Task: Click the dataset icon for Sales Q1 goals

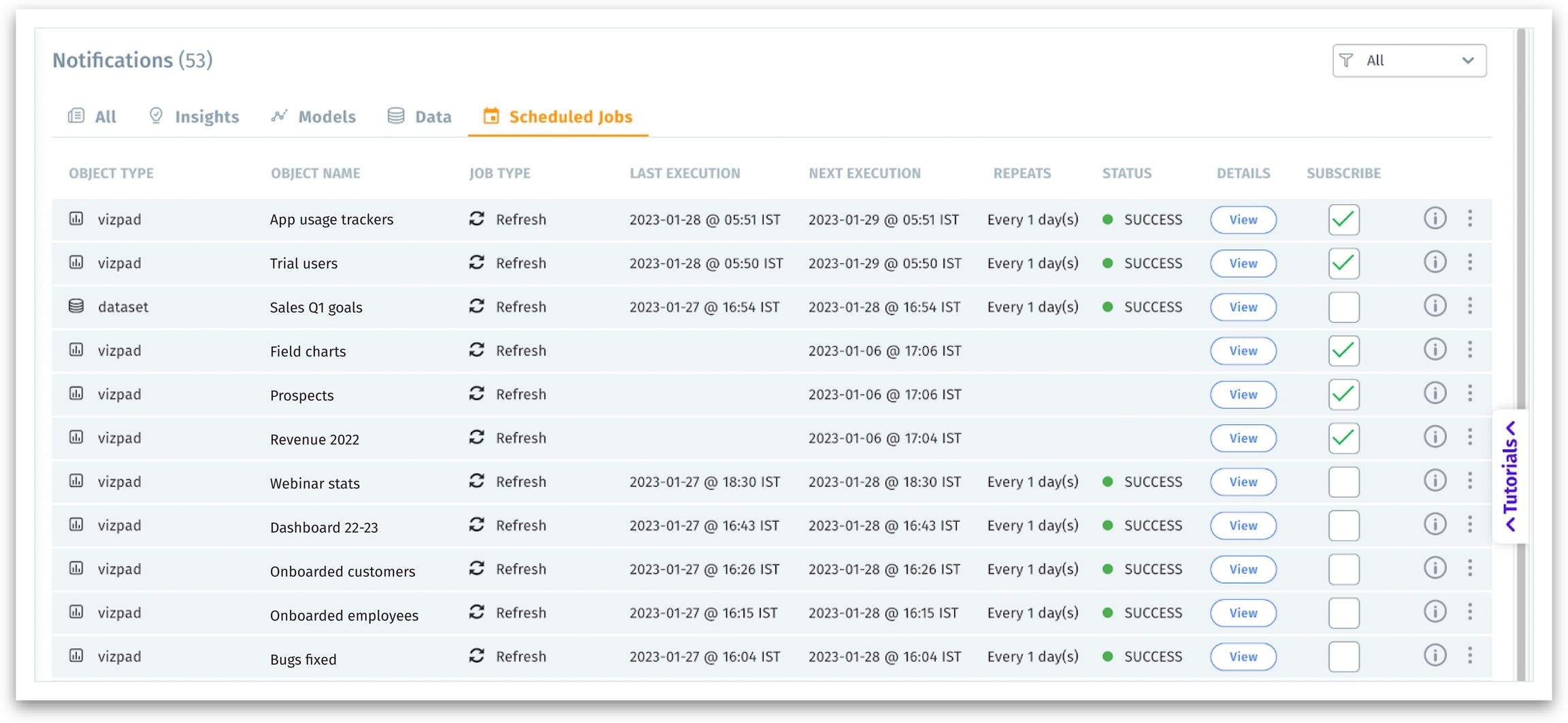Action: click(76, 306)
